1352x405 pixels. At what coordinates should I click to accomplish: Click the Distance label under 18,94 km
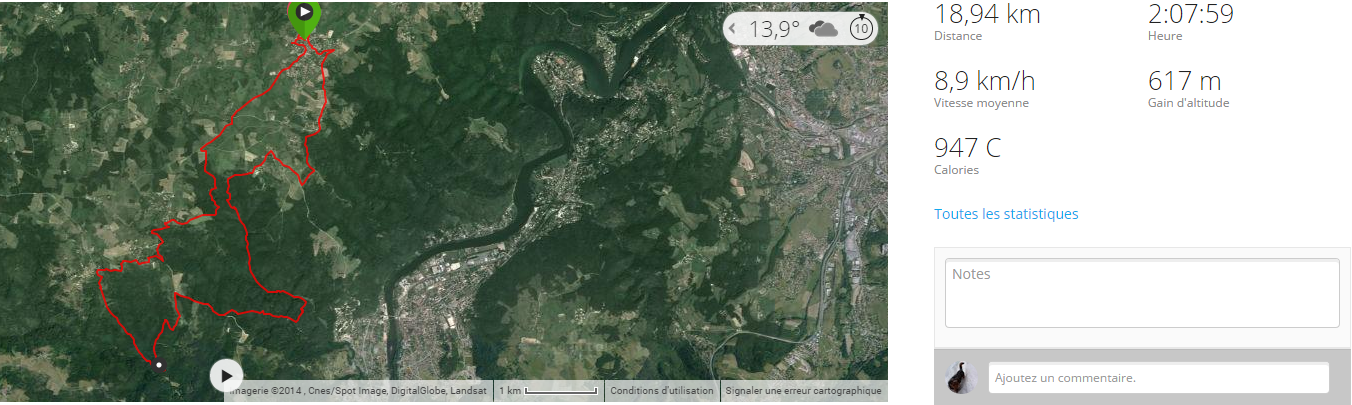click(958, 36)
